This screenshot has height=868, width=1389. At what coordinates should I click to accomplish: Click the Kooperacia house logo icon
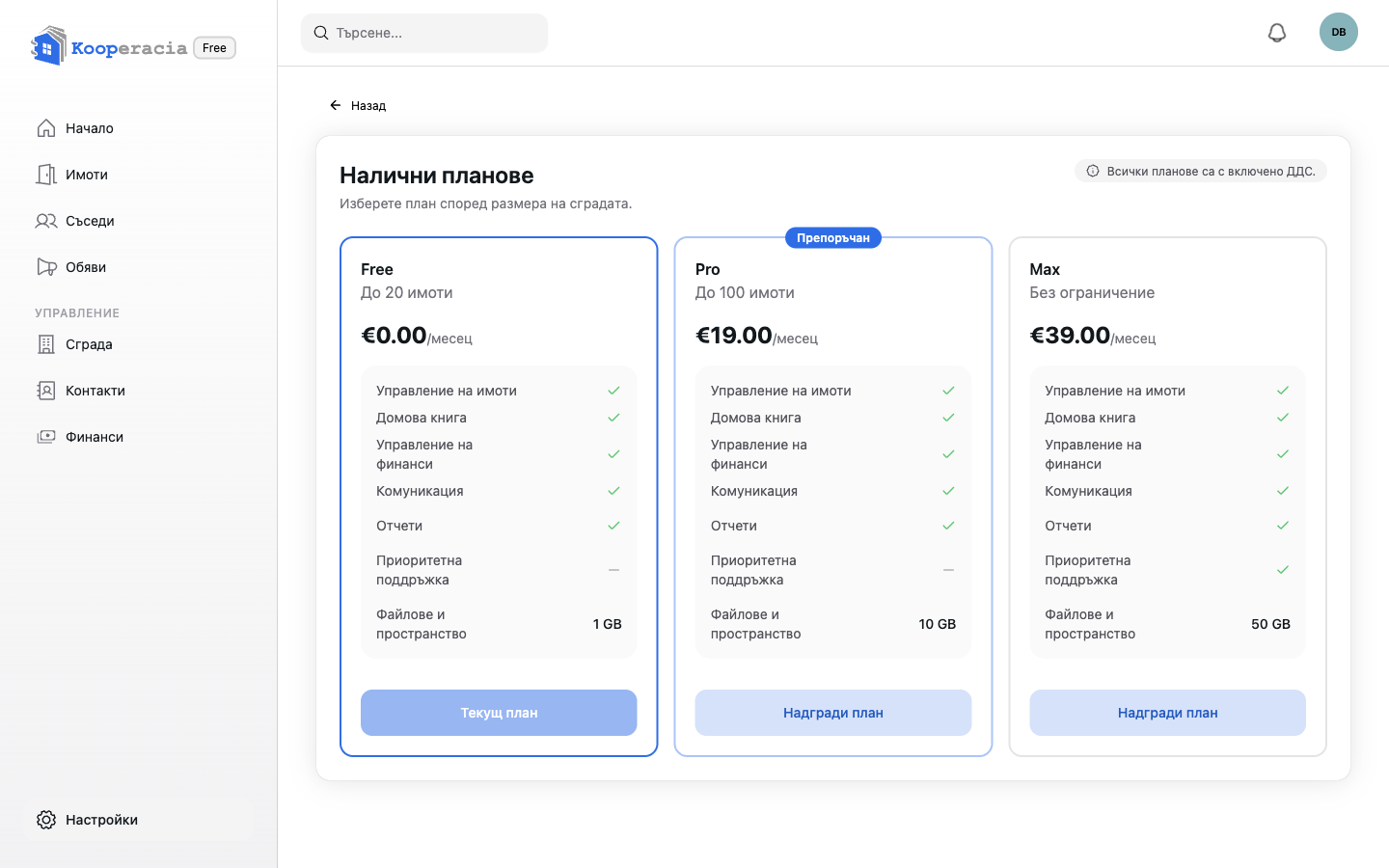[48, 46]
